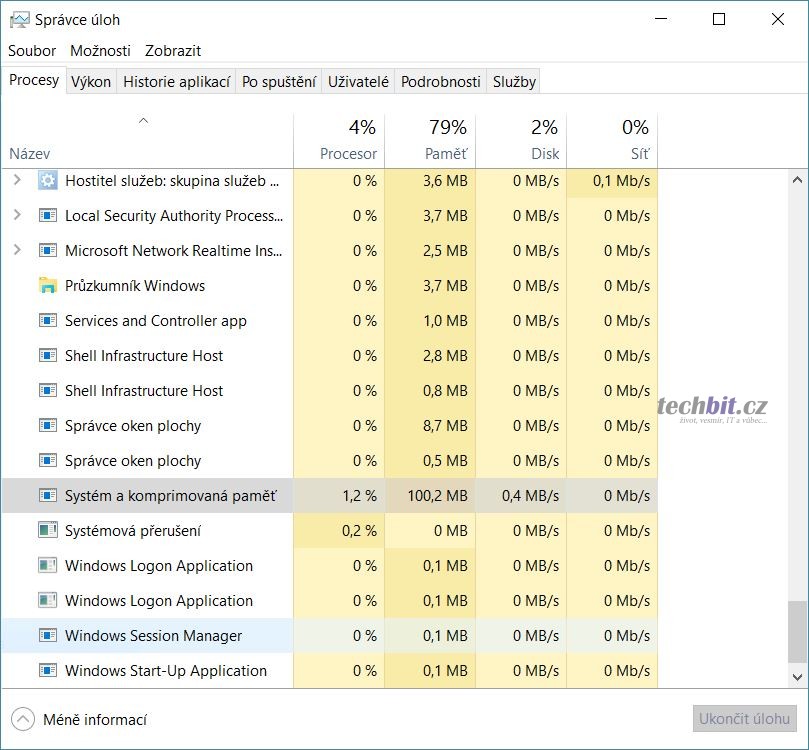Viewport: 809px width, 750px height.
Task: Click the Ukončit úlohu button
Action: 745,719
